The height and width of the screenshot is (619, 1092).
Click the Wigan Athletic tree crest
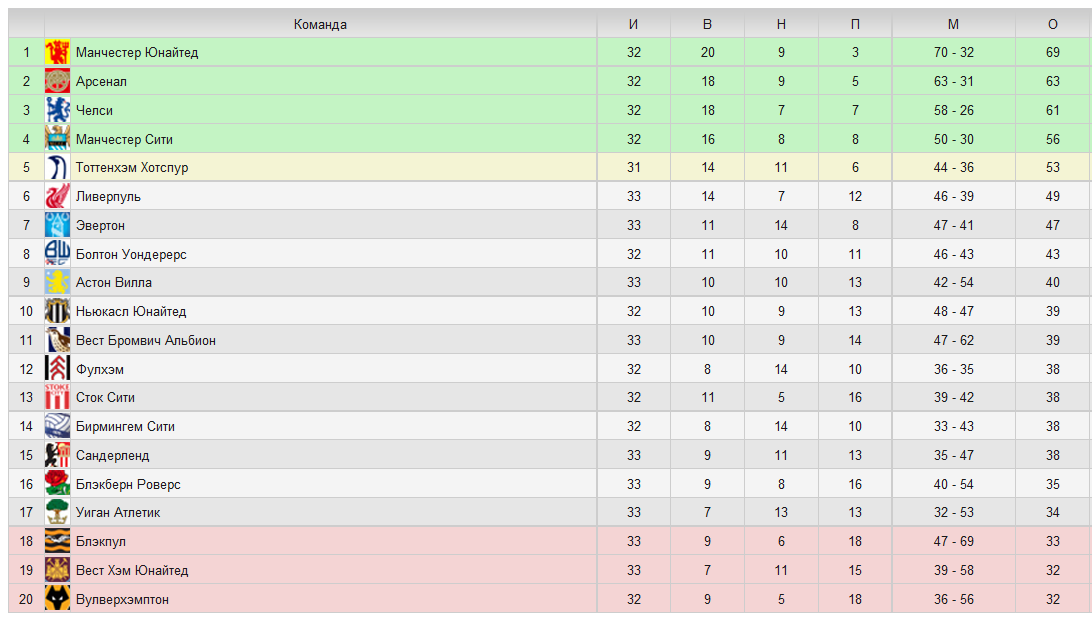(x=57, y=512)
